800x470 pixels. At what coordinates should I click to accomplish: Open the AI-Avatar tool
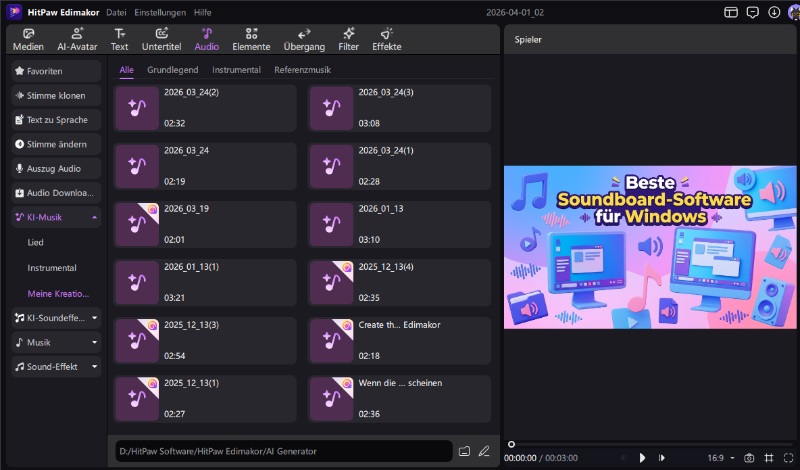point(77,40)
